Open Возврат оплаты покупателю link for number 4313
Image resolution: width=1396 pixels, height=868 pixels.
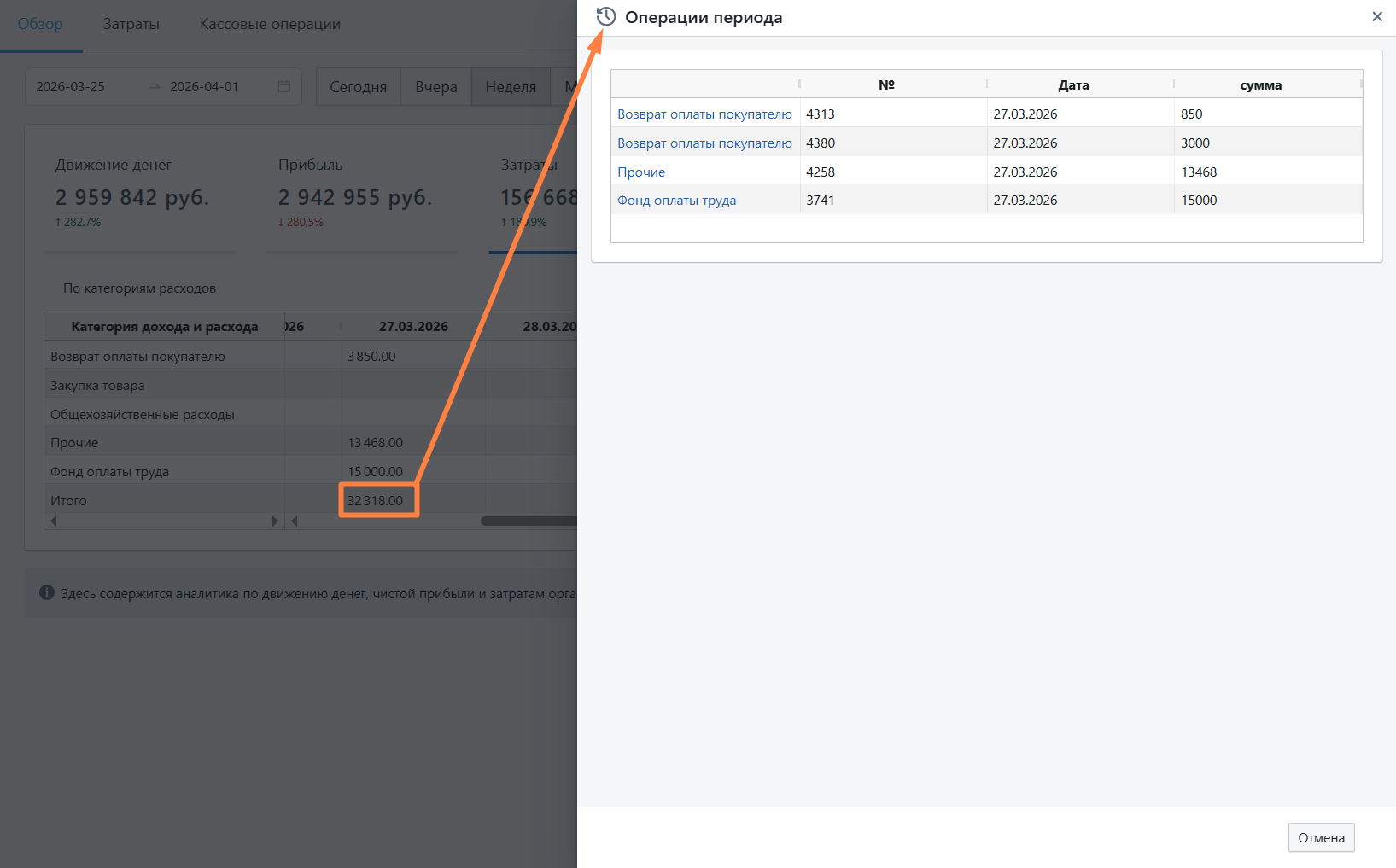704,114
